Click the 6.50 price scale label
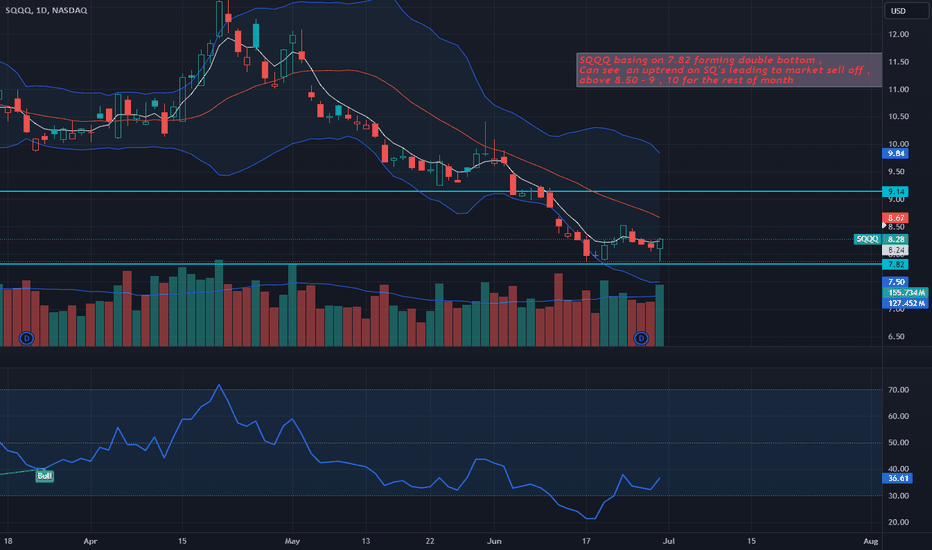 coord(898,337)
